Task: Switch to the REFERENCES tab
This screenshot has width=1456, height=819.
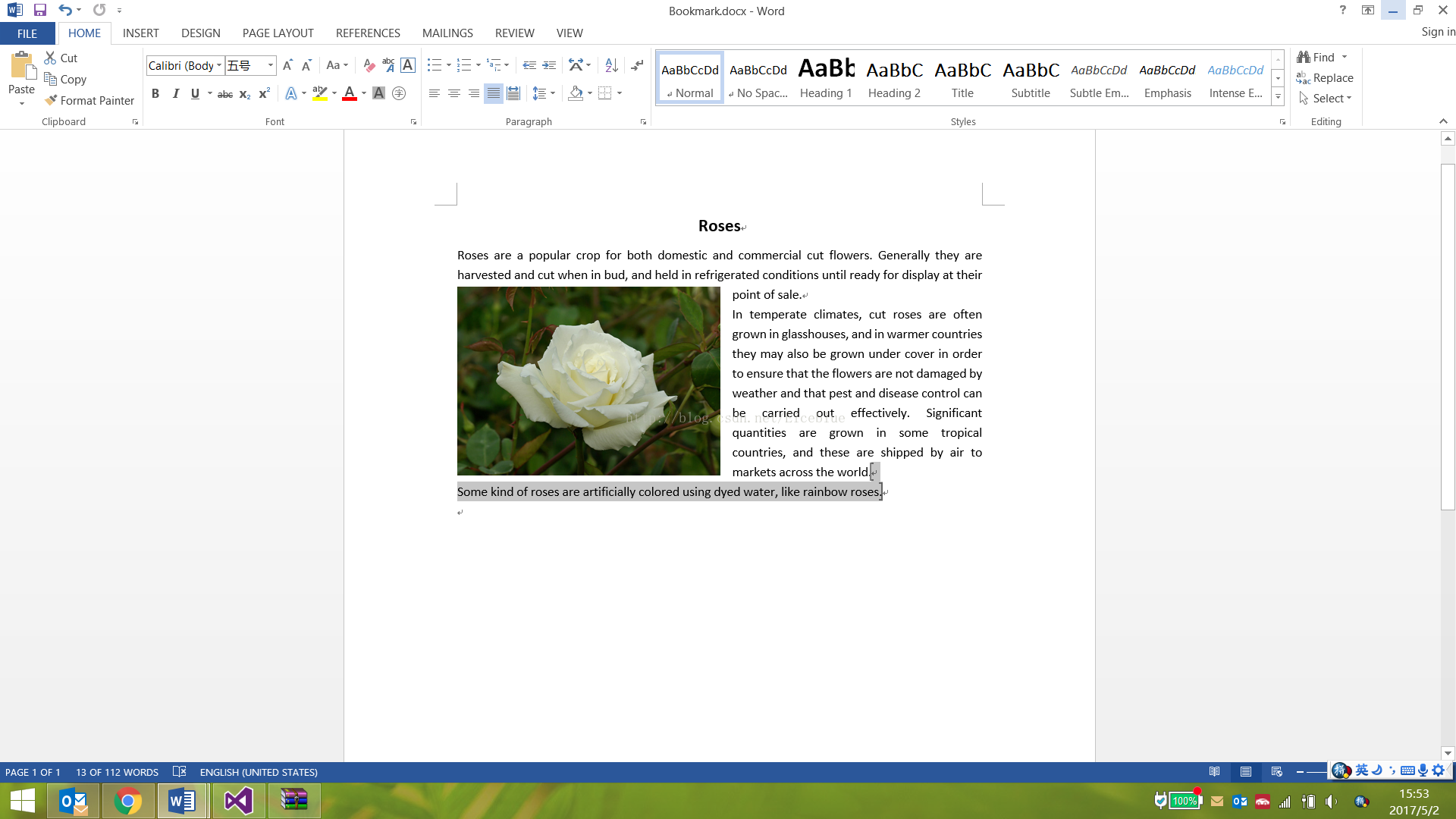Action: pos(368,33)
